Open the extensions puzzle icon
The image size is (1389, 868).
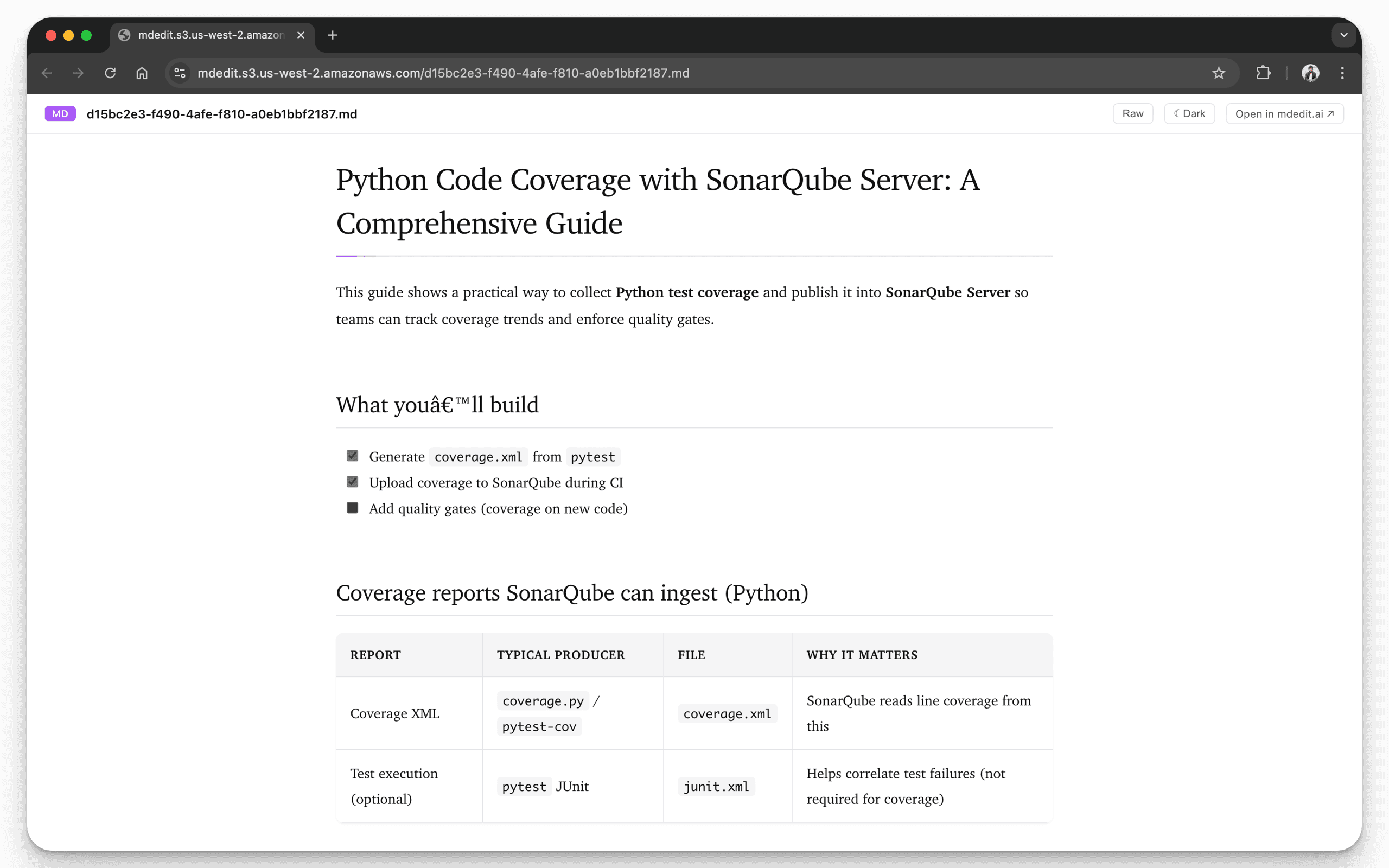click(1263, 73)
